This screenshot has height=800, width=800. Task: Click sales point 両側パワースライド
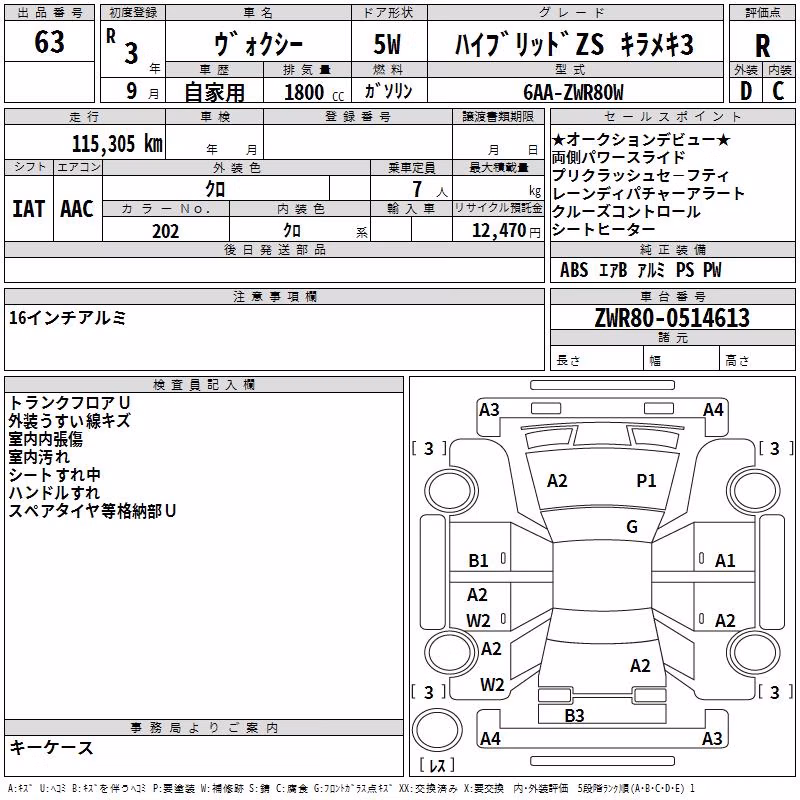[x=618, y=157]
